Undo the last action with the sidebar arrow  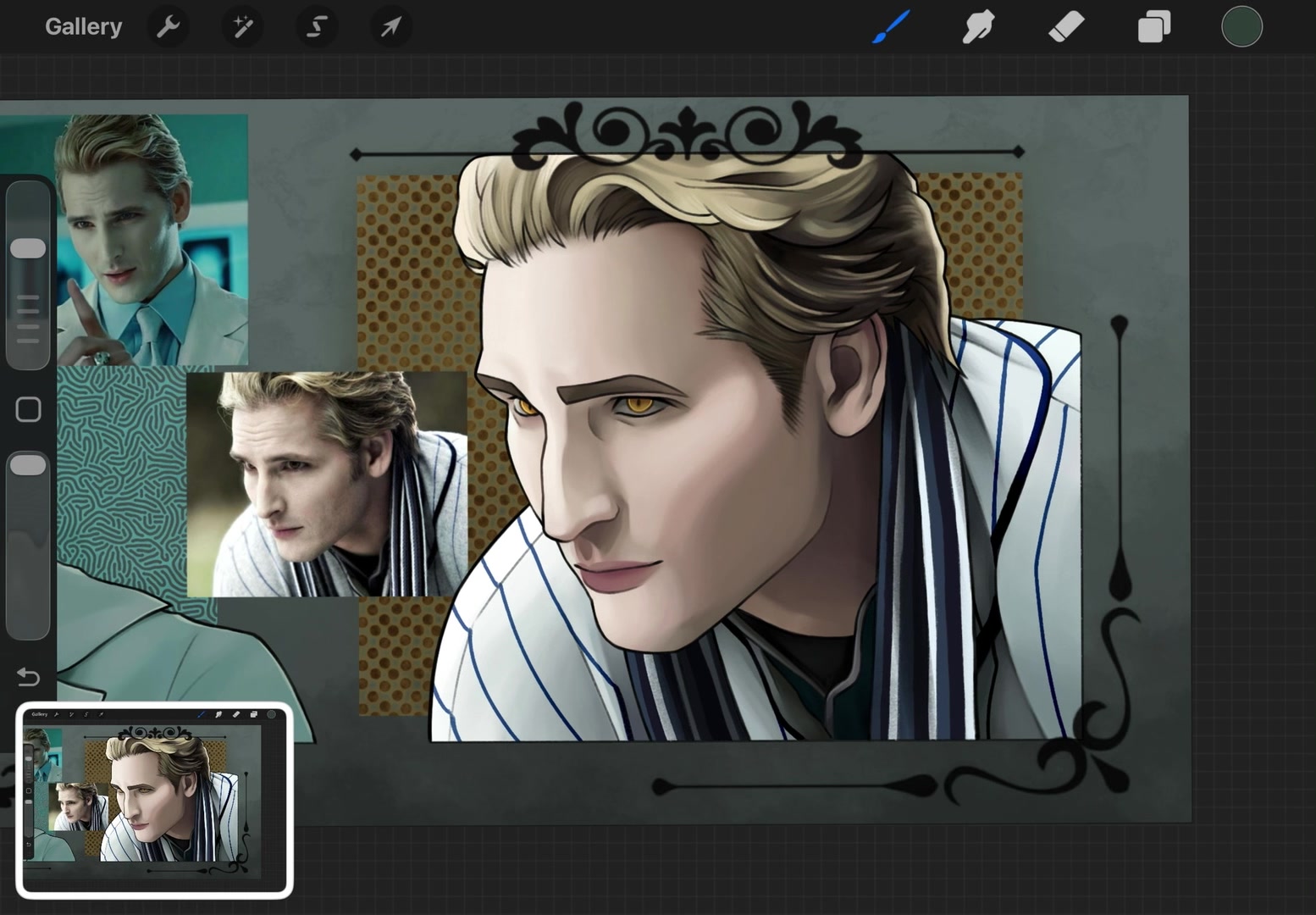point(28,677)
